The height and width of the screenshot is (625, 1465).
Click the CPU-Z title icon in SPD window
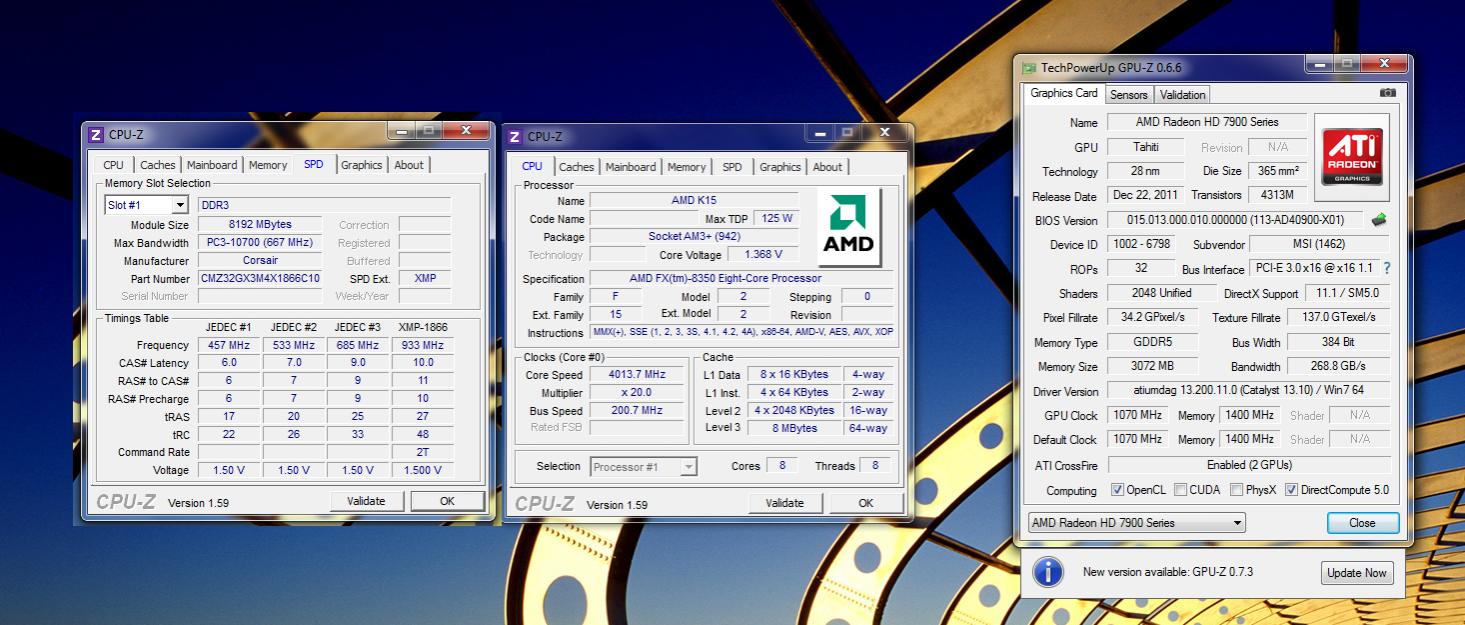point(96,134)
